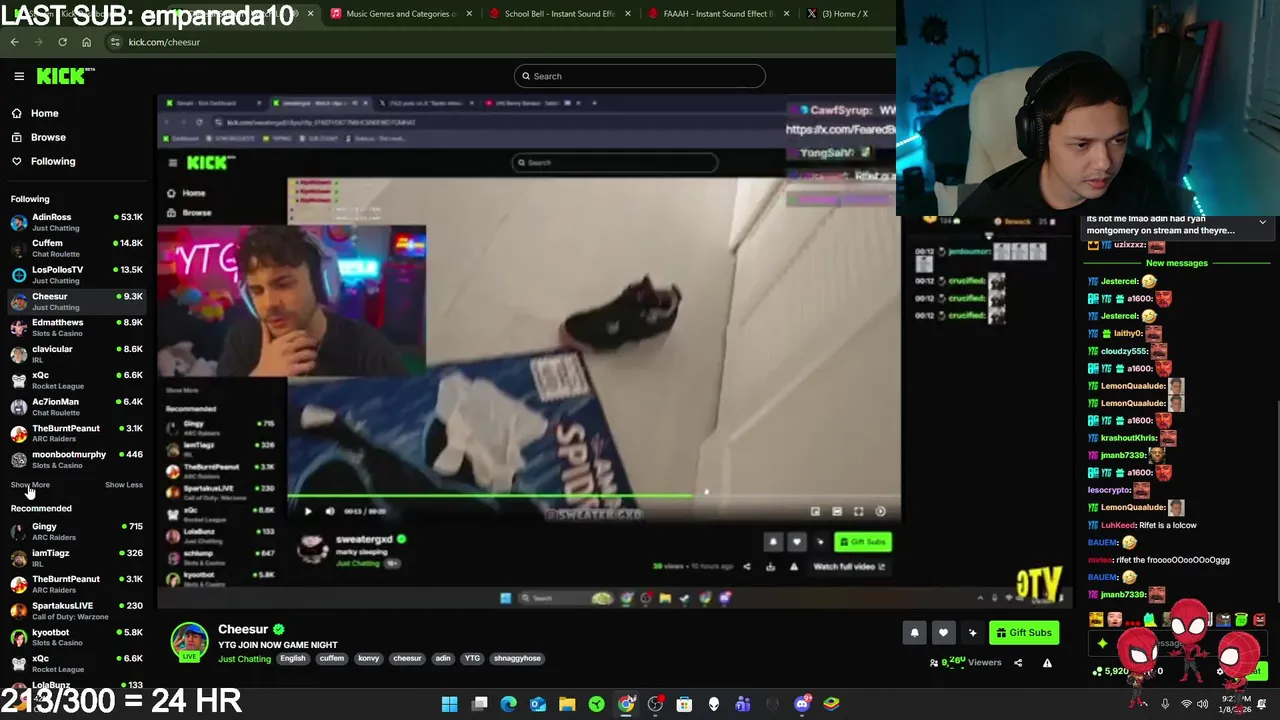The image size is (1280, 720).
Task: Open Microsoft Store from the taskbar
Action: click(684, 704)
